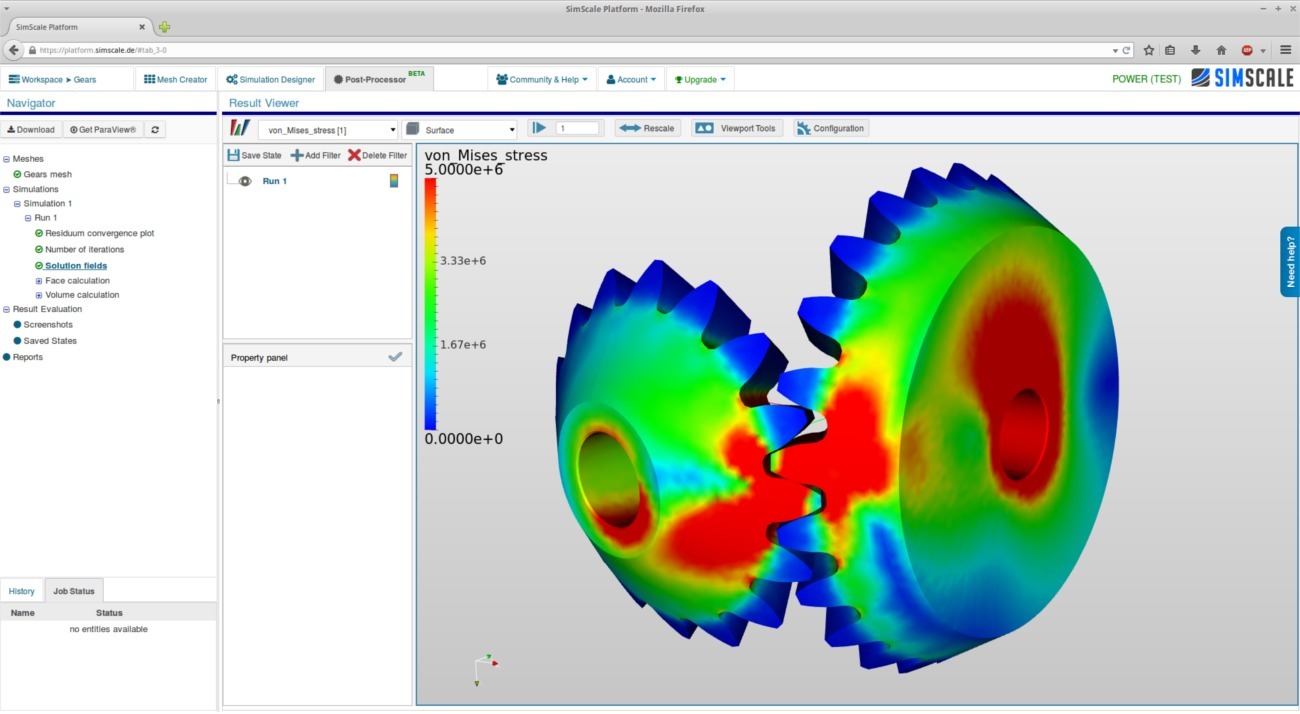Click the Rescale button

click(647, 128)
